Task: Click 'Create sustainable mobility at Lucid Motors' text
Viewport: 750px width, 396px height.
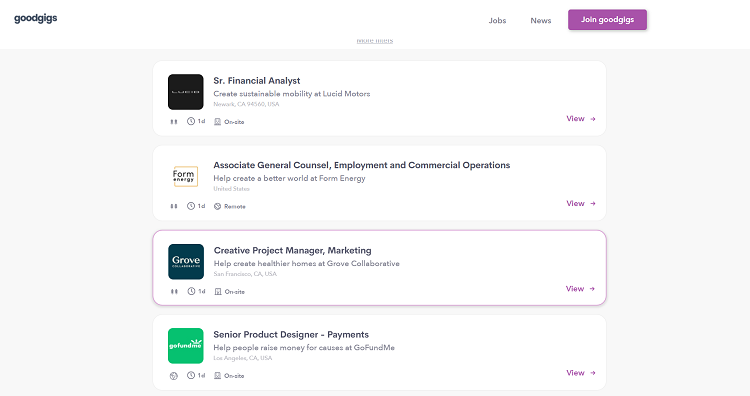Action: pos(292,94)
